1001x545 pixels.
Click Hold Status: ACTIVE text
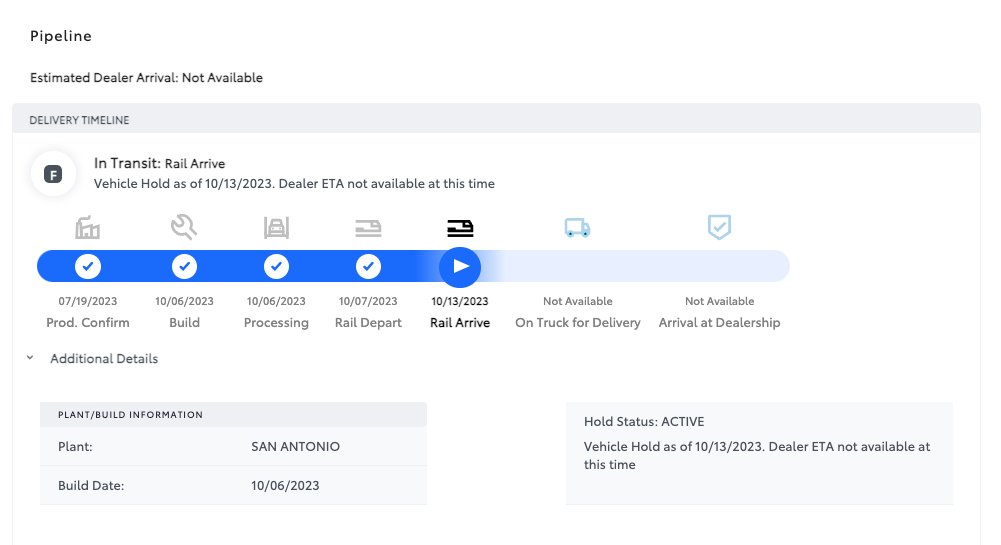644,422
